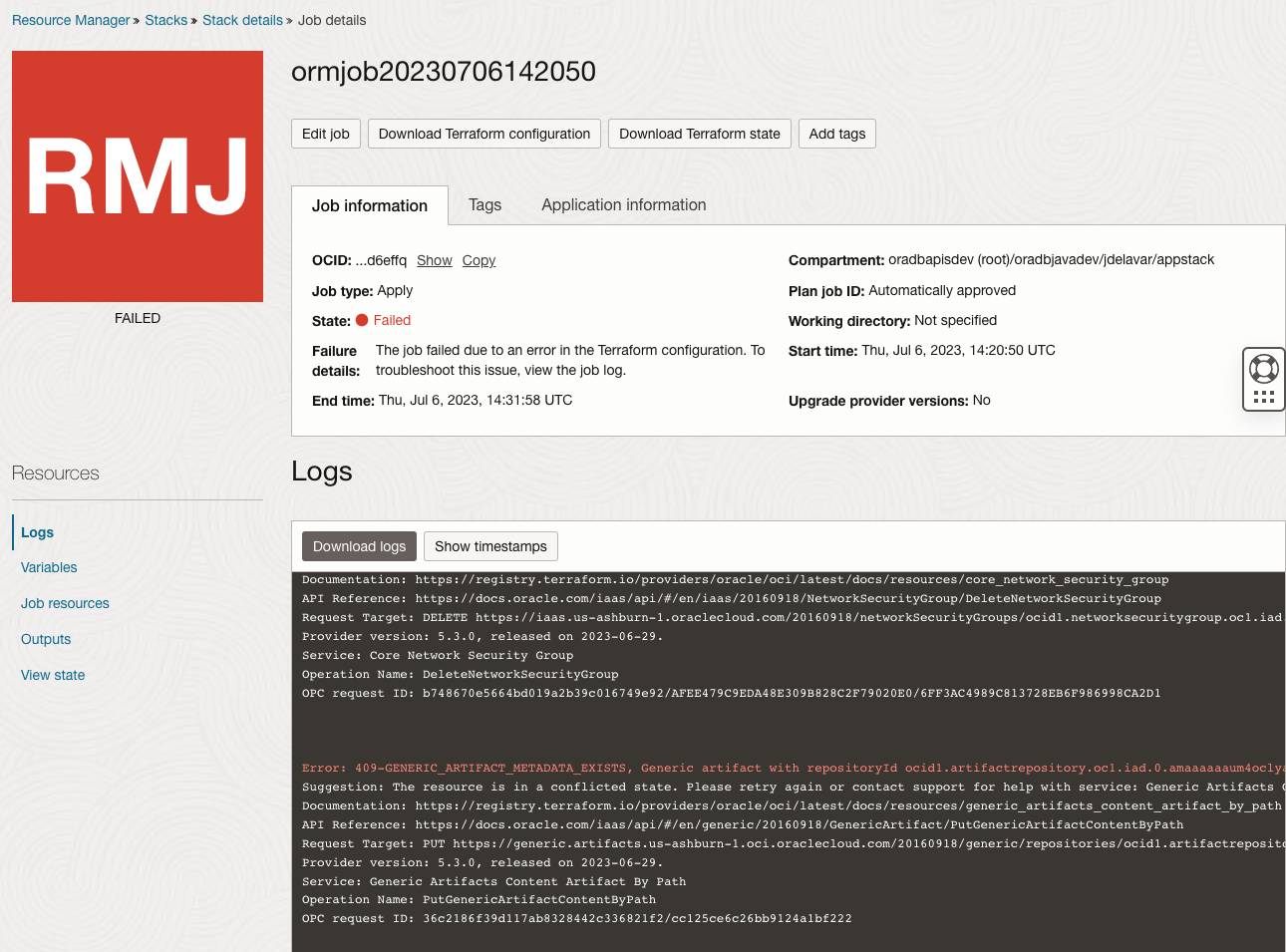Click the compartment path oradbapisdev value
1286x952 pixels.
point(1051,259)
